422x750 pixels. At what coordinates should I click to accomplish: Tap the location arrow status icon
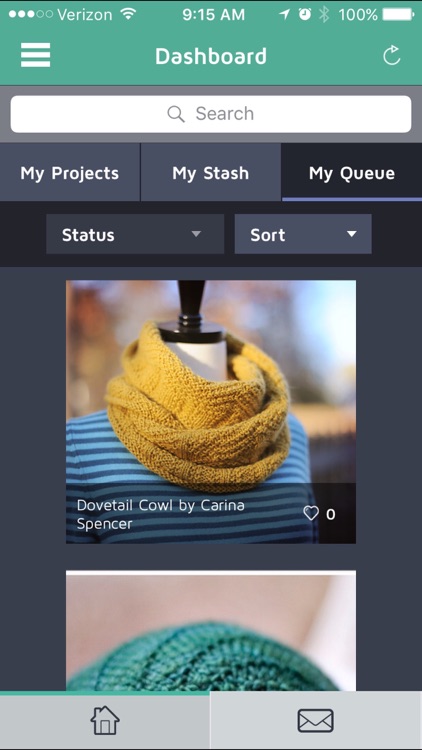(x=285, y=14)
